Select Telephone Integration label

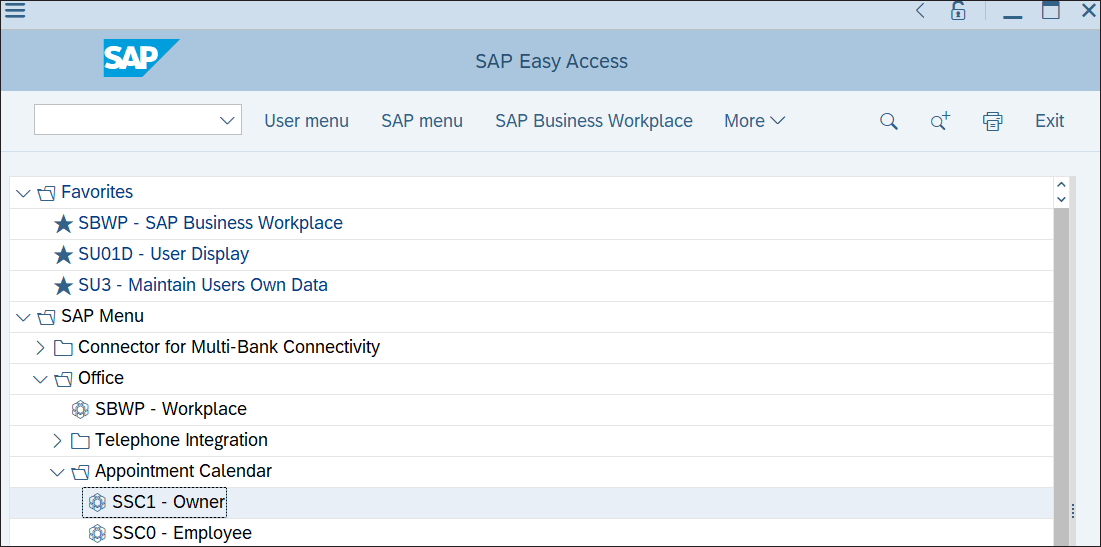181,440
